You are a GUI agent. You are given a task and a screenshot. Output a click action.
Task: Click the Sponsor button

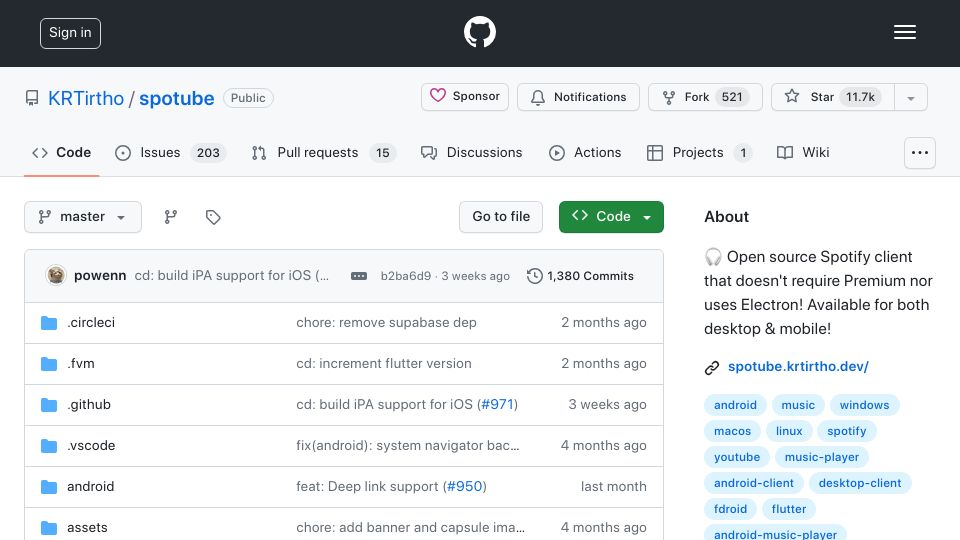tap(465, 97)
